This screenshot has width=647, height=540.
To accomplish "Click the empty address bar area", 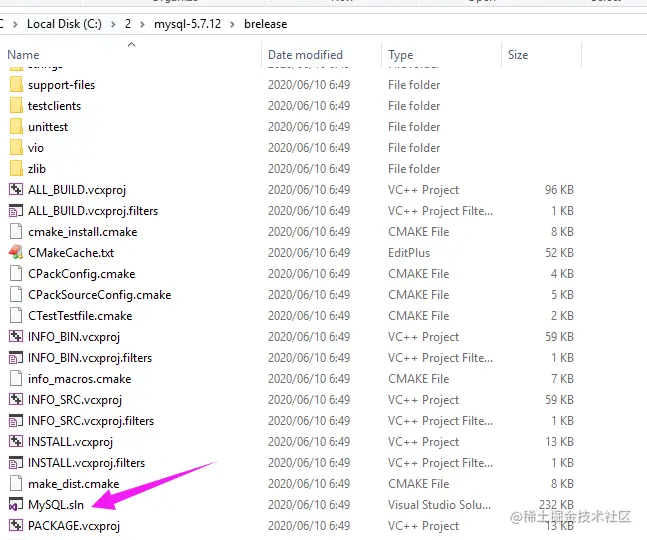I will click(466, 24).
